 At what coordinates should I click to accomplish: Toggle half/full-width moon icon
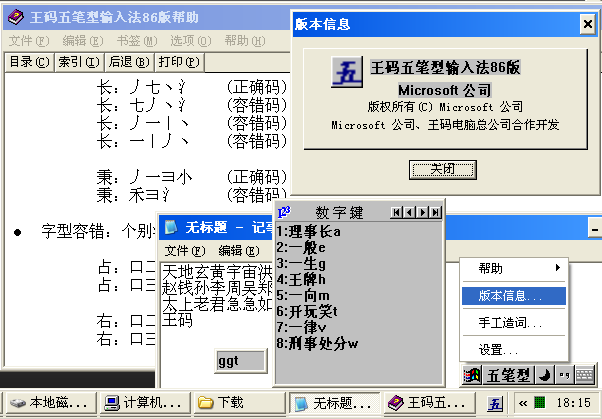544,375
